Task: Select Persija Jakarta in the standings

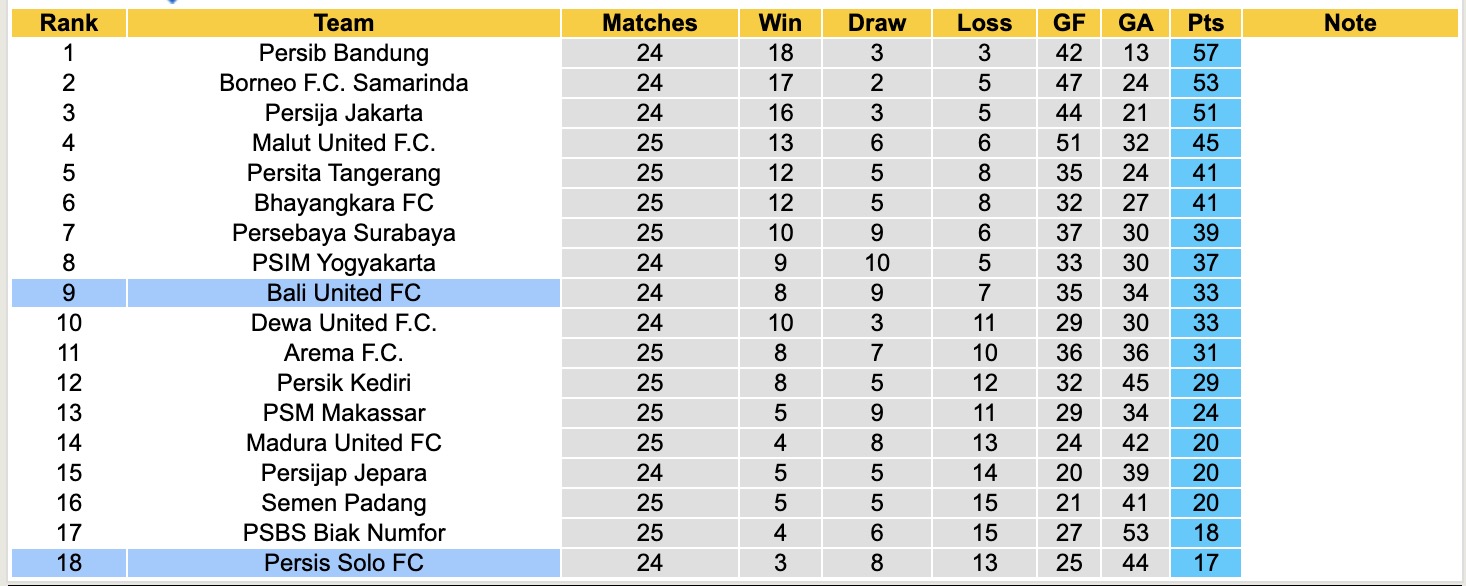Action: pos(343,113)
